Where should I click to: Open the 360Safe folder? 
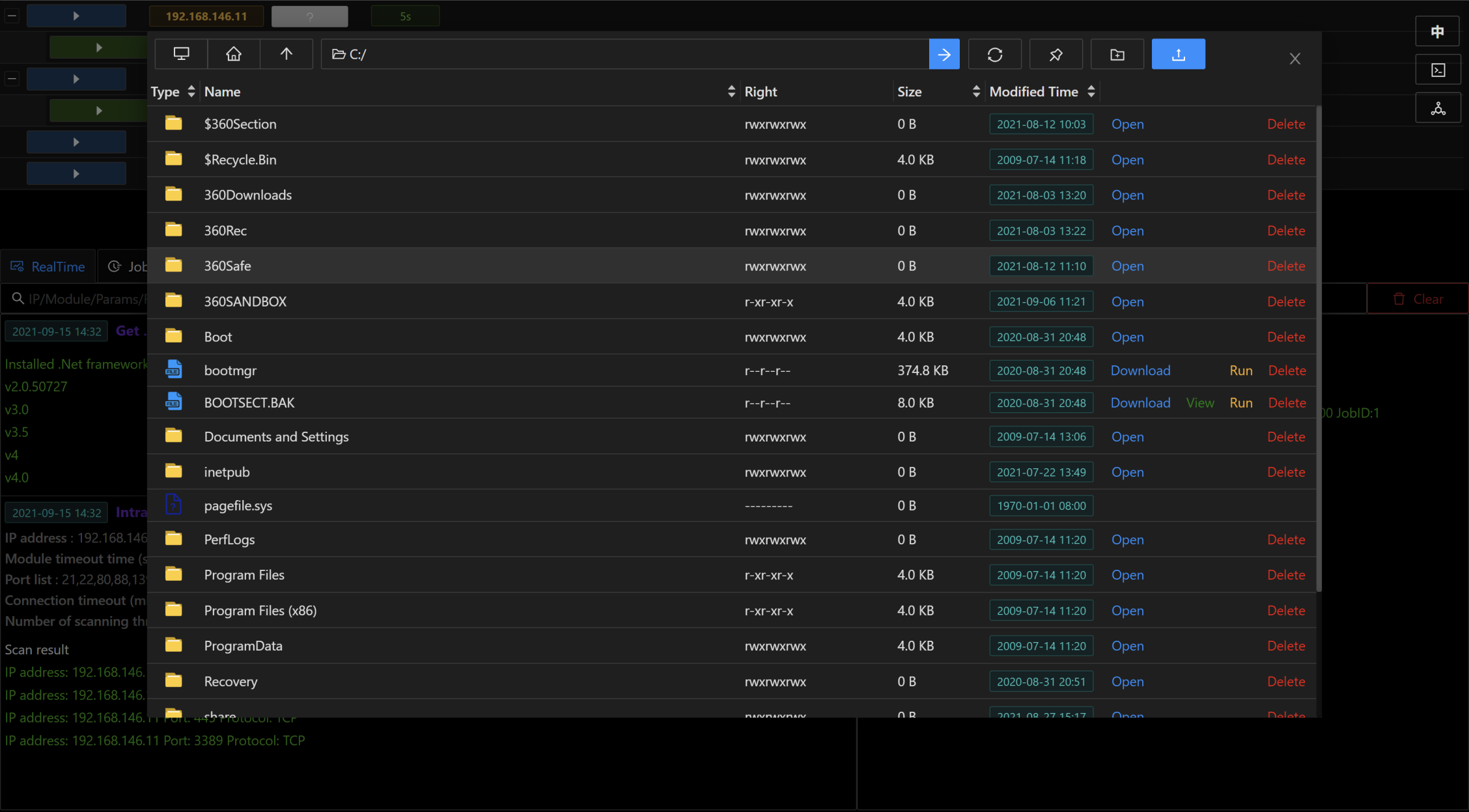tap(1127, 266)
